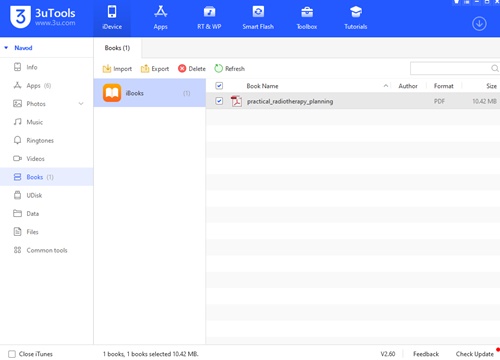
Task: Collapse the Navod device tree
Action: click(6, 48)
